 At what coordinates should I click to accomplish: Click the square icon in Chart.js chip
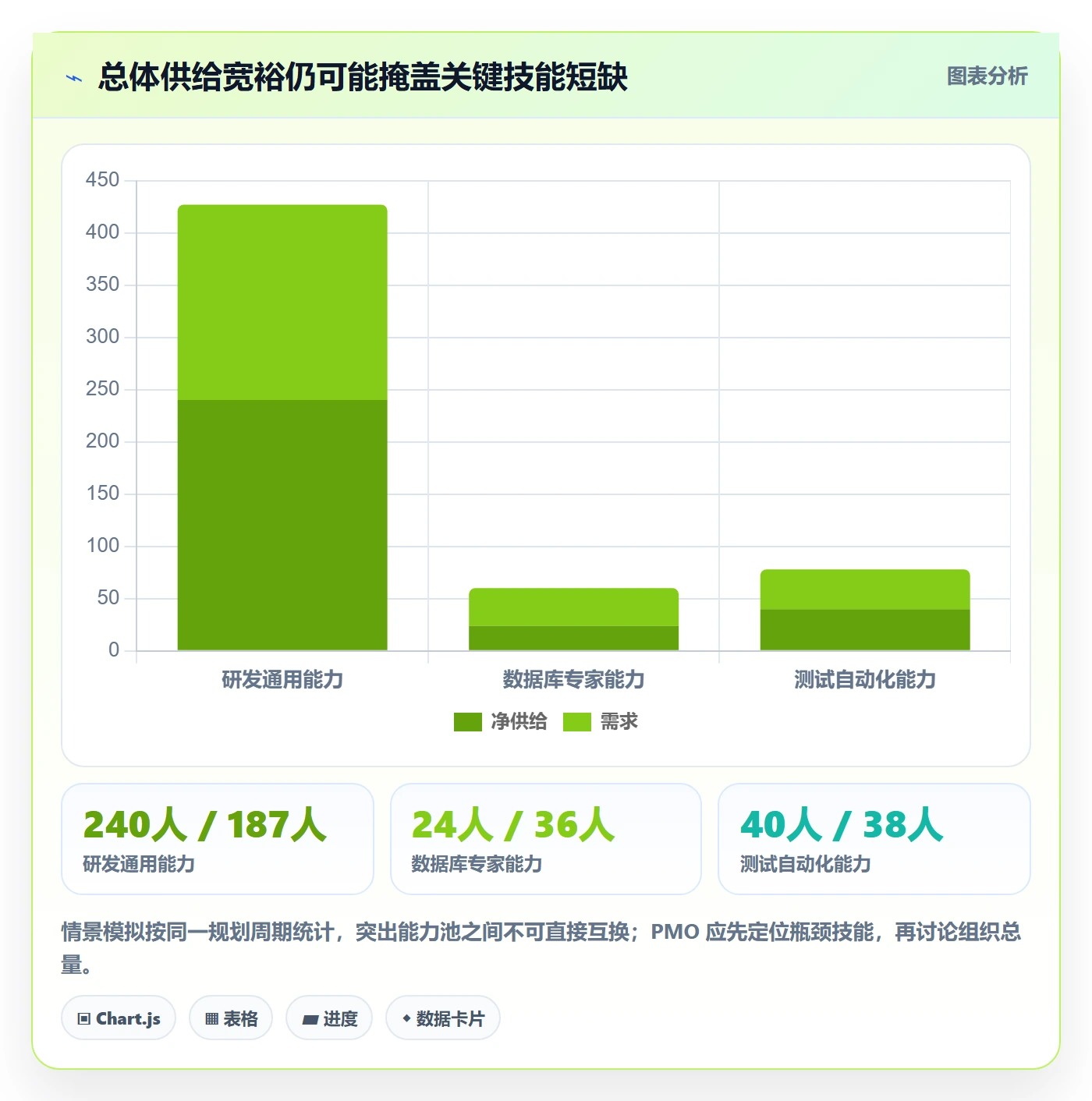(84, 1018)
